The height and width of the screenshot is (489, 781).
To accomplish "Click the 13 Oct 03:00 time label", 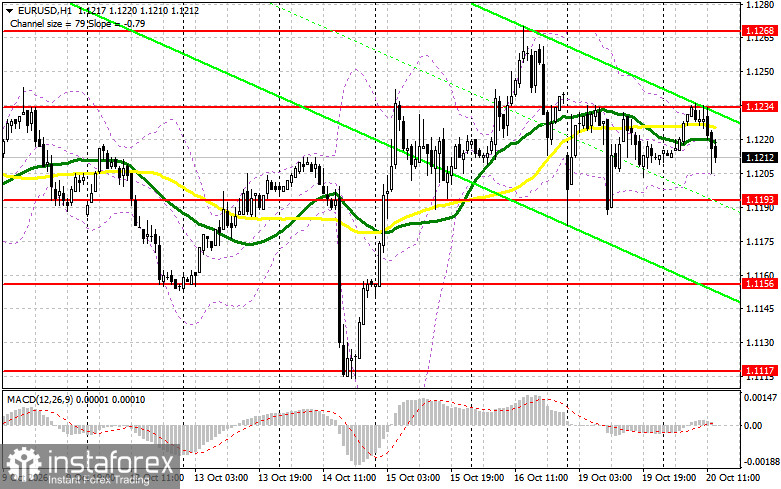I will coord(221,478).
